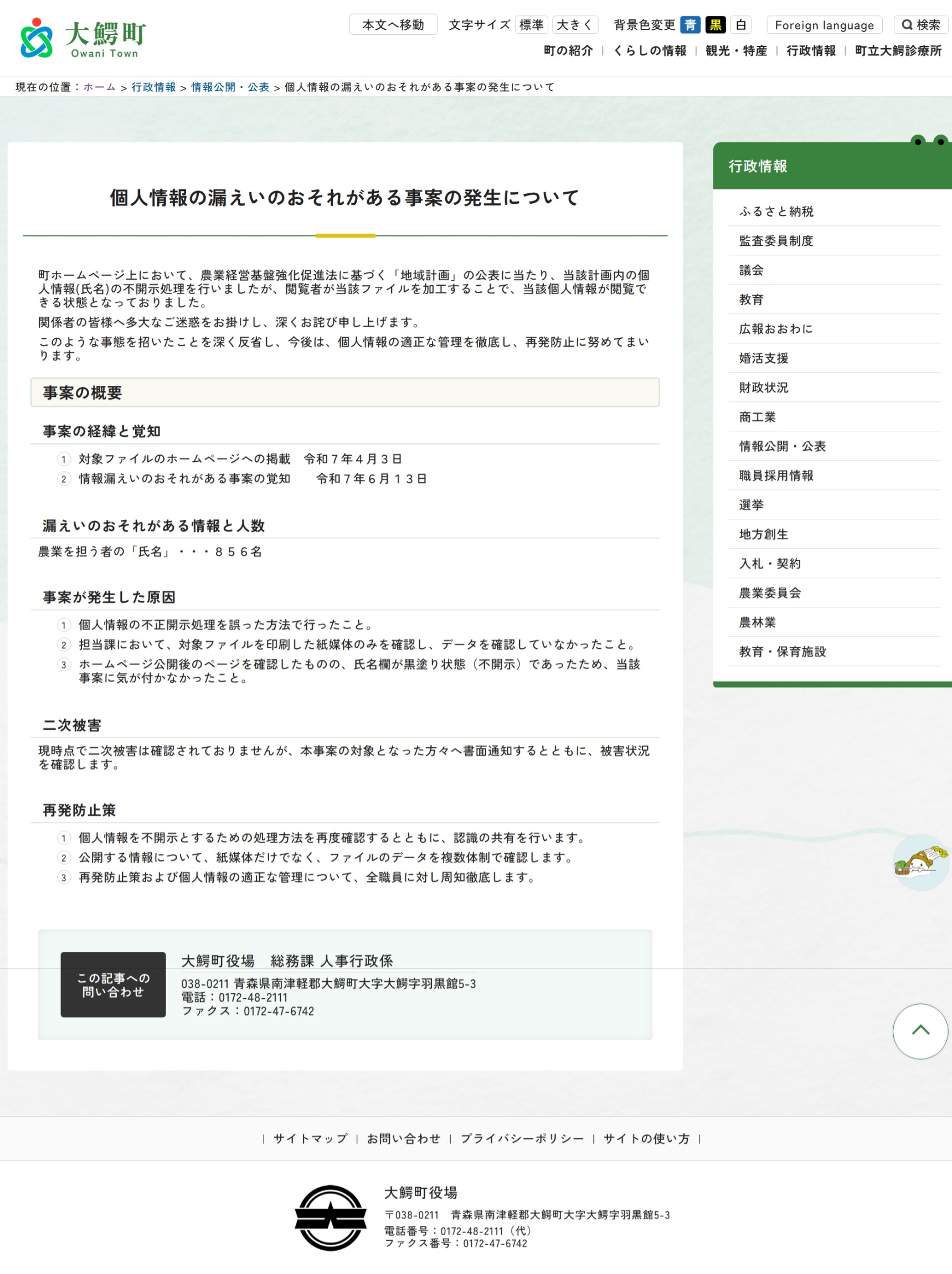The width and height of the screenshot is (952, 1274).
Task: Open 職員採用情報 sidebar link
Action: click(x=834, y=476)
